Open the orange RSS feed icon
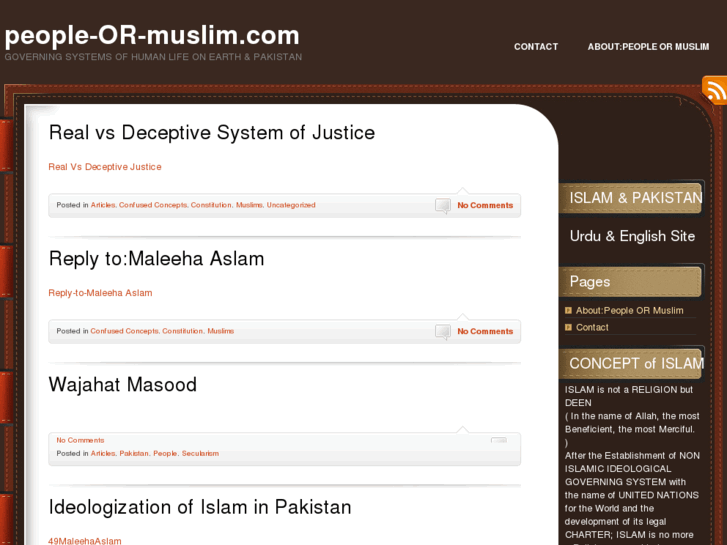727x545 pixels. point(714,90)
